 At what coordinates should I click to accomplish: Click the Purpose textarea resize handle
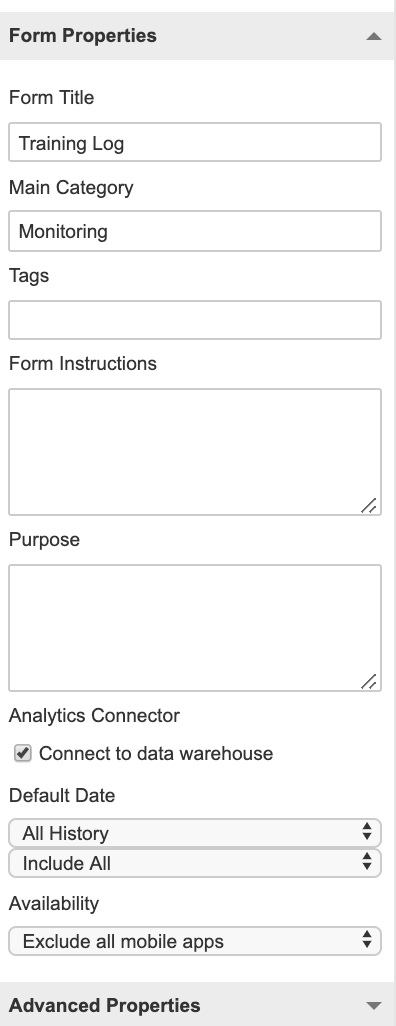[x=369, y=681]
